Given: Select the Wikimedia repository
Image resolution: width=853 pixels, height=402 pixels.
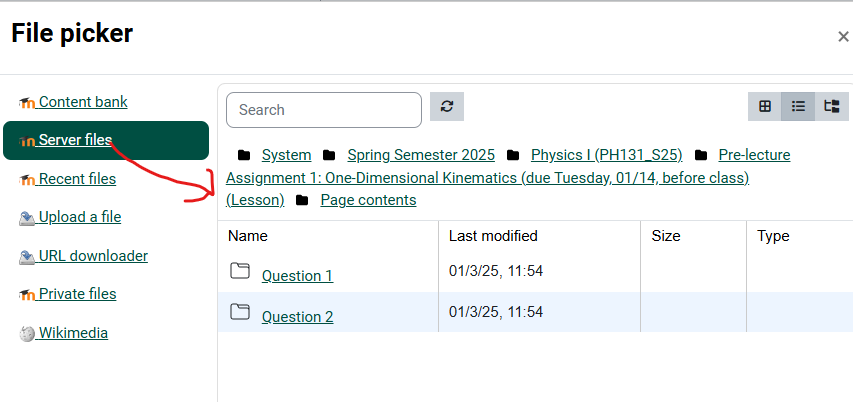Looking at the screenshot, I should tap(73, 333).
